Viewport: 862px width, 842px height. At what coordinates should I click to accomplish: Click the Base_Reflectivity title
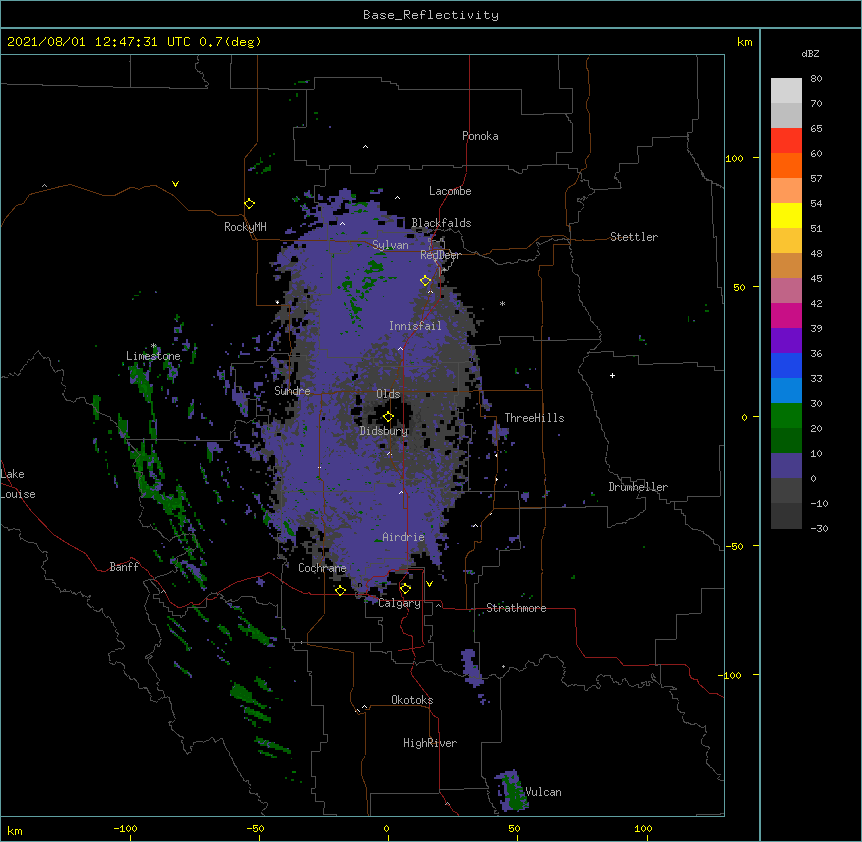point(431,15)
